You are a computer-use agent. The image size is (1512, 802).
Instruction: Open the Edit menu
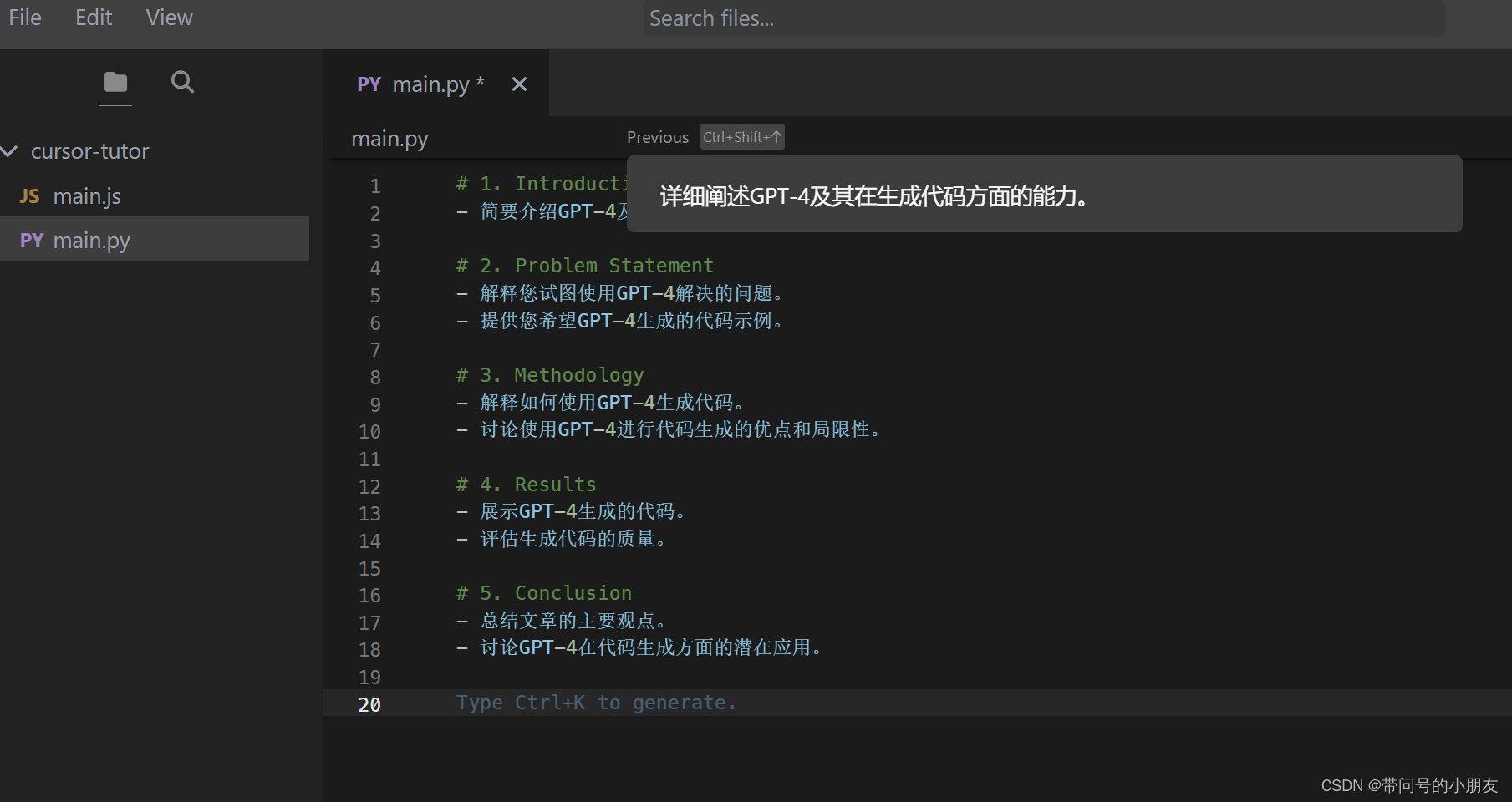[x=94, y=18]
